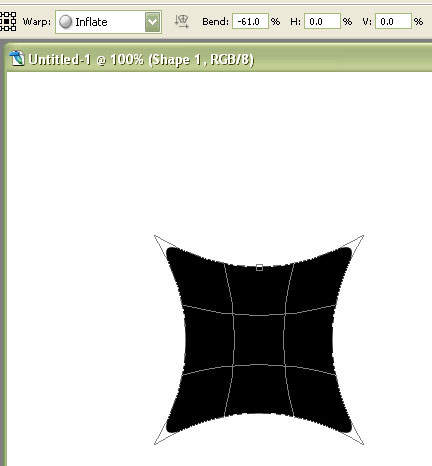Open the Warp style dropdown arrow
This screenshot has width=432, height=466.
pos(152,22)
